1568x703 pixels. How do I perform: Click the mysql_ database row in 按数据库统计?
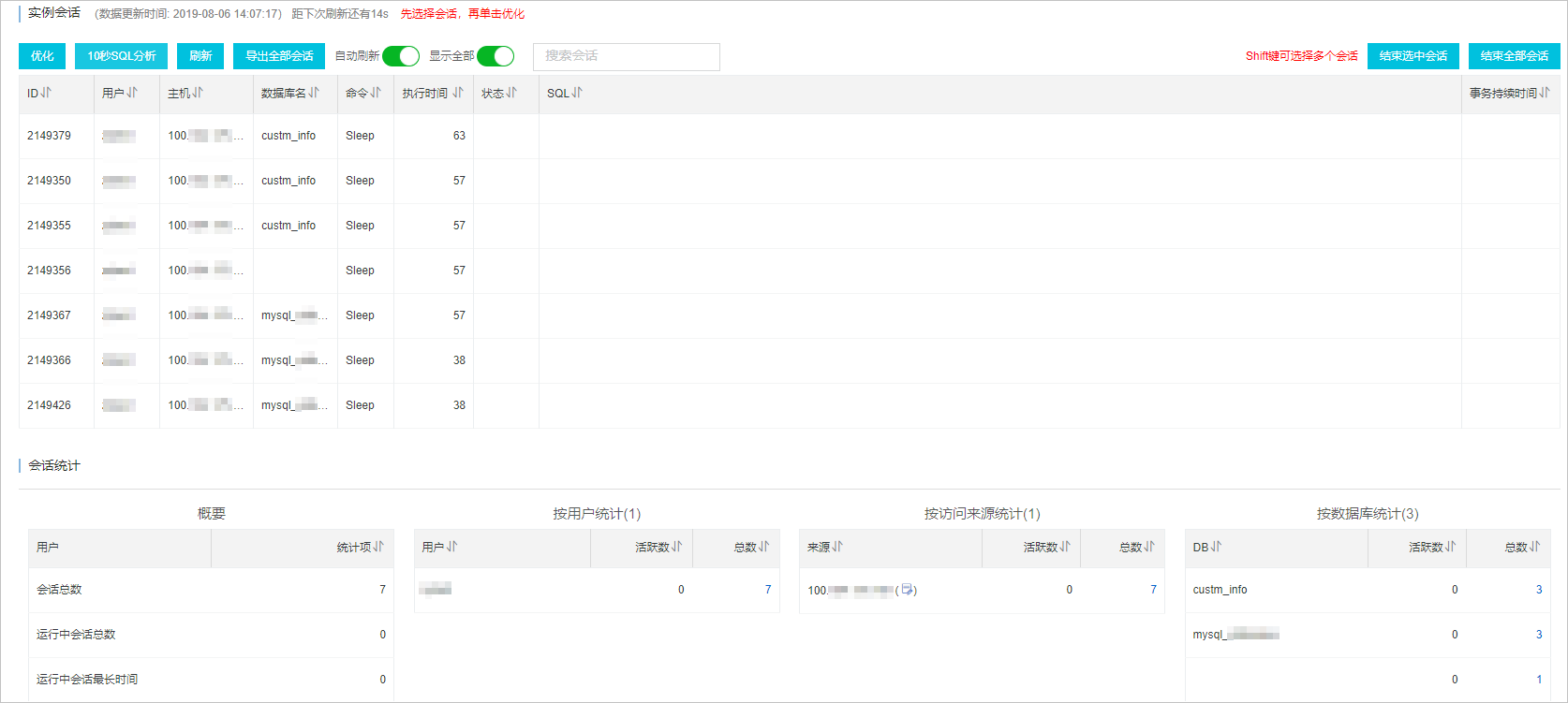(1368, 635)
